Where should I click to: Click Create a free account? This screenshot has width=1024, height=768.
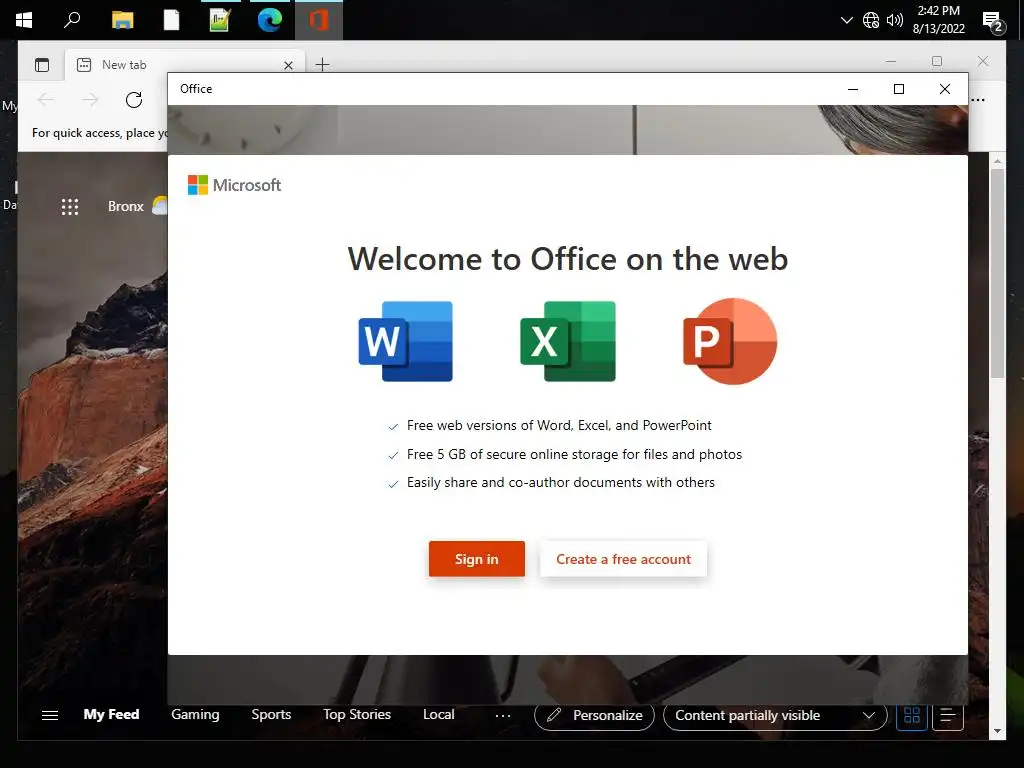[624, 559]
